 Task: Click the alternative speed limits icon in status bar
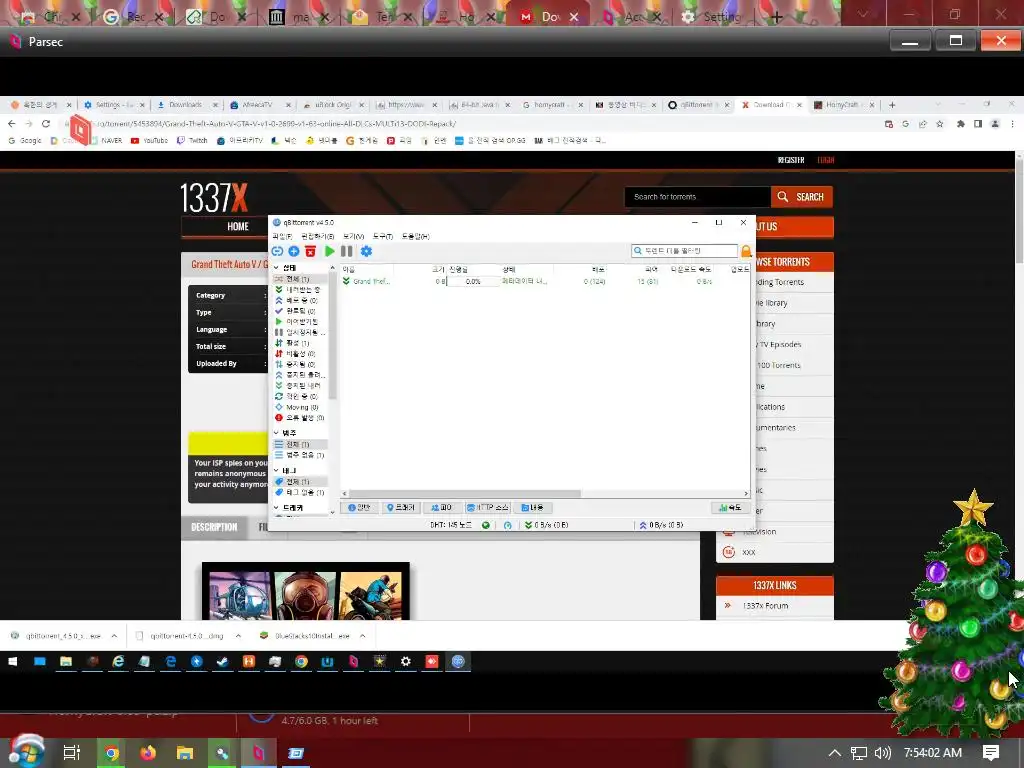click(x=507, y=525)
